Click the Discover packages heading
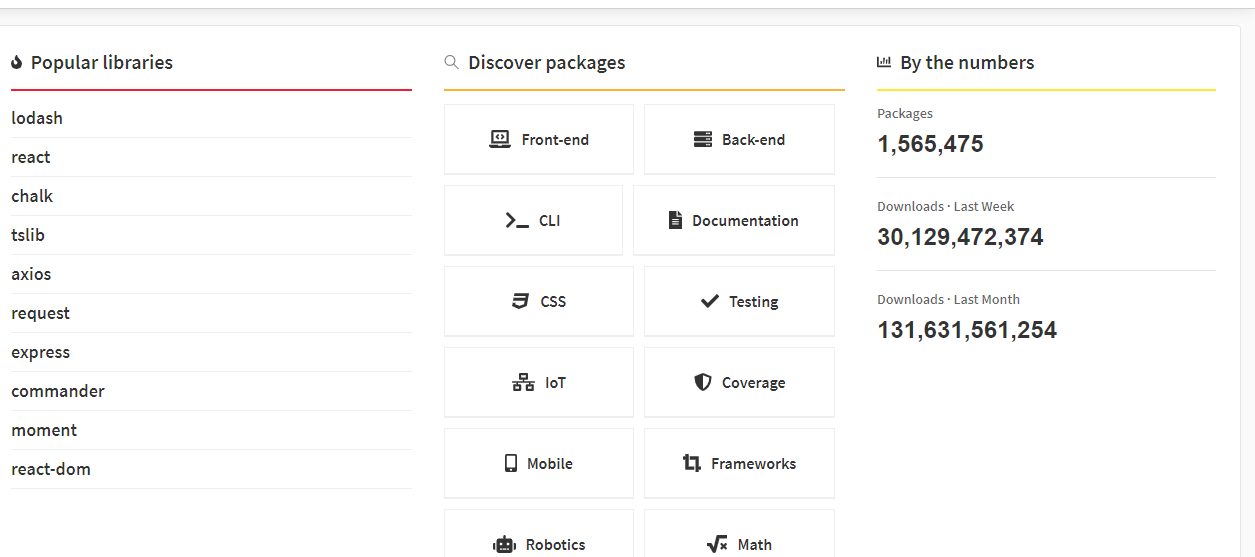1255x557 pixels. (x=547, y=62)
